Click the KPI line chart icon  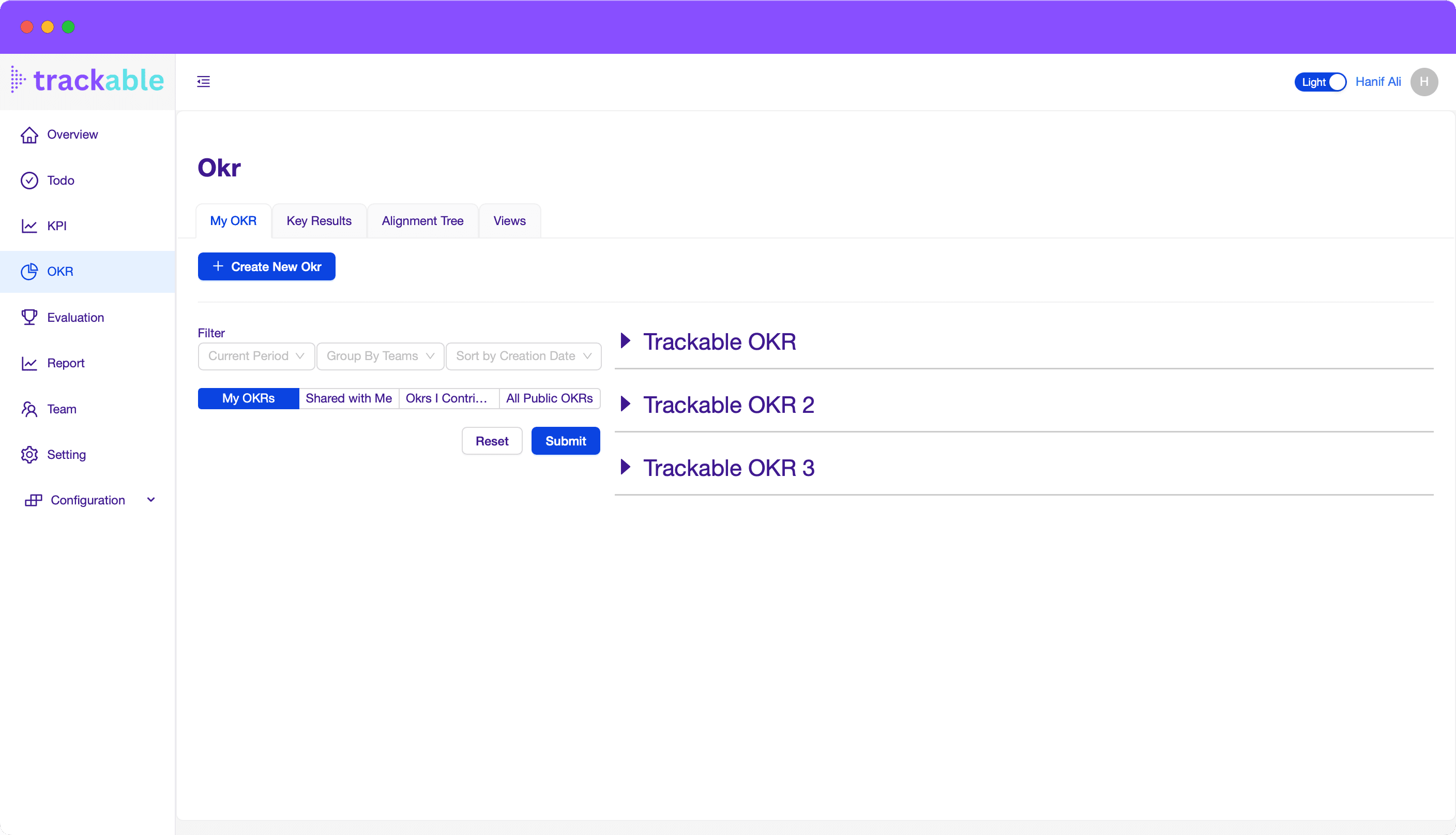(29, 226)
